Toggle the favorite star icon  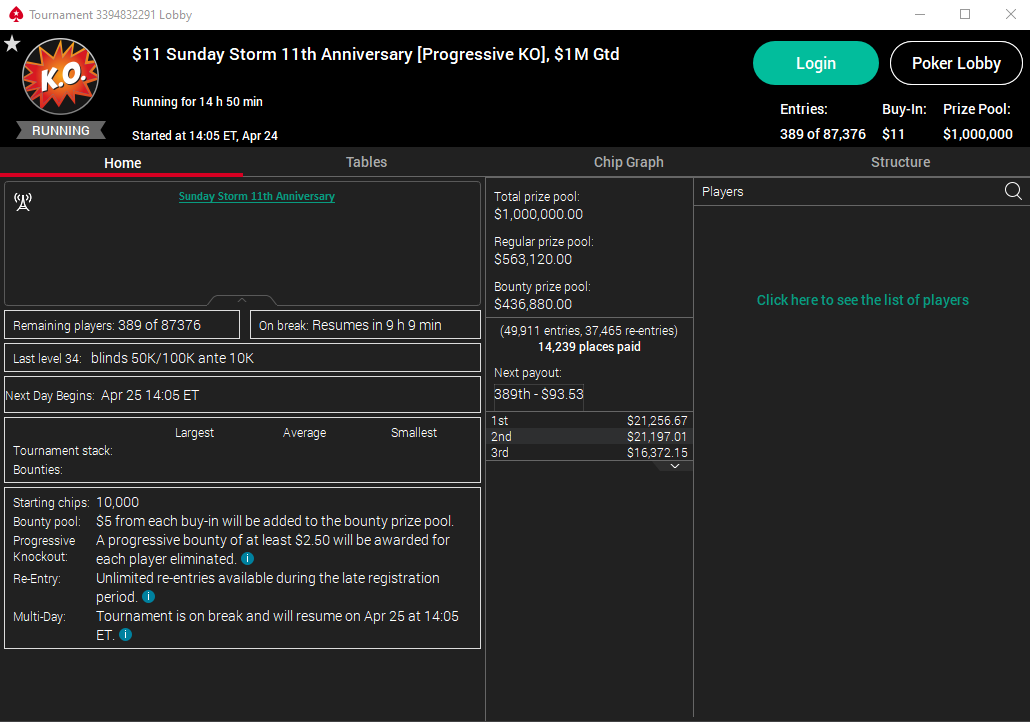[x=12, y=44]
